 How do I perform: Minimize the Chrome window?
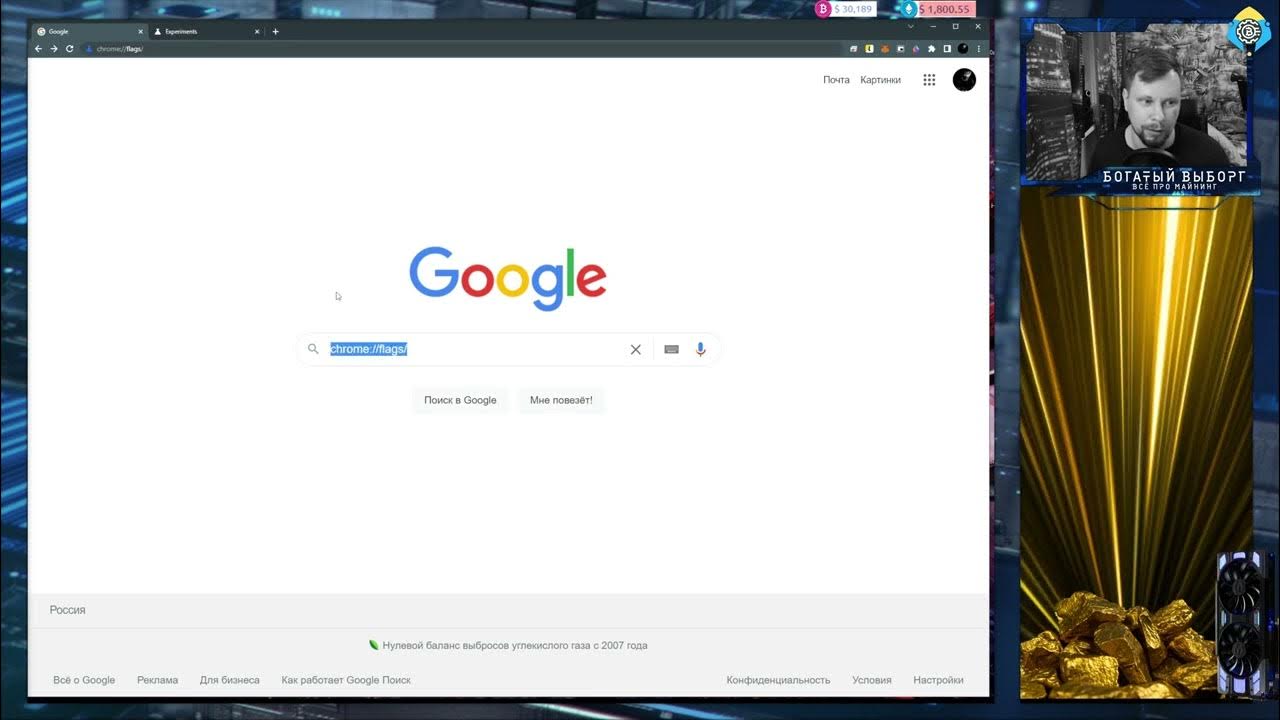tap(933, 26)
